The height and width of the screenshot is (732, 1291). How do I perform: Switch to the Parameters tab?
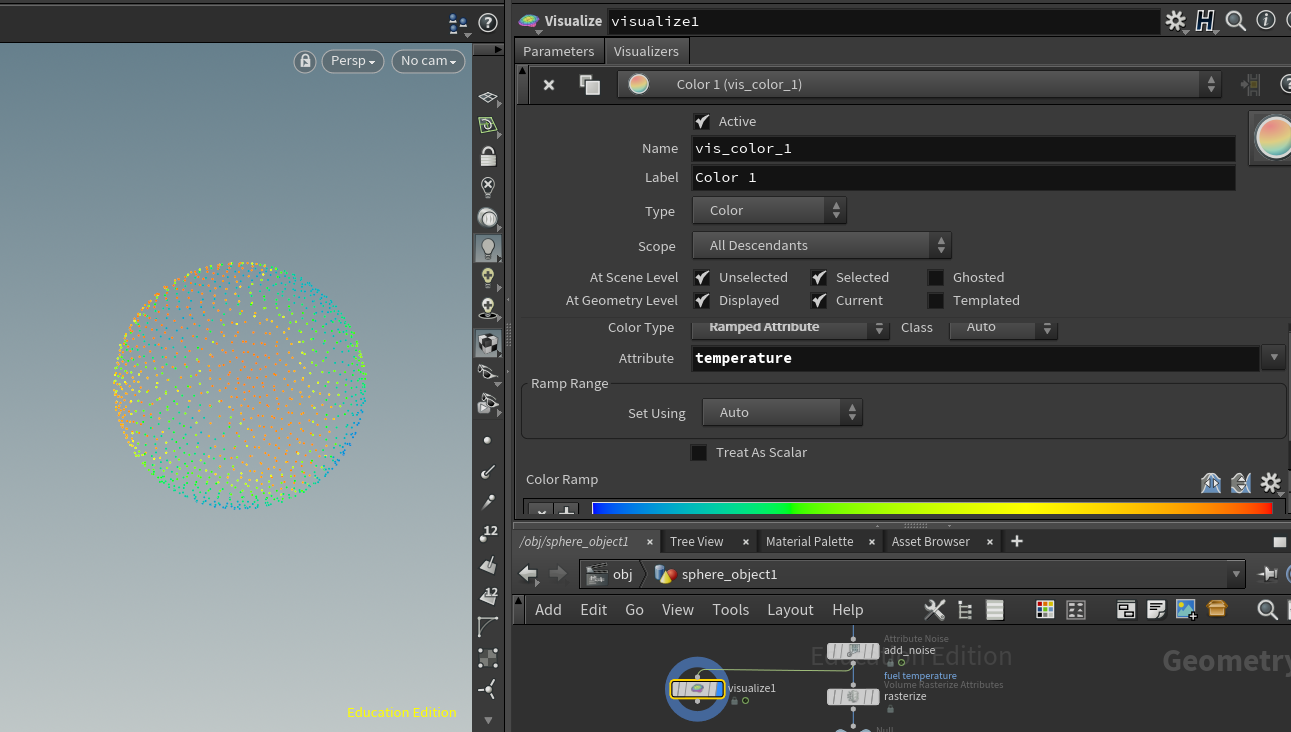(558, 51)
